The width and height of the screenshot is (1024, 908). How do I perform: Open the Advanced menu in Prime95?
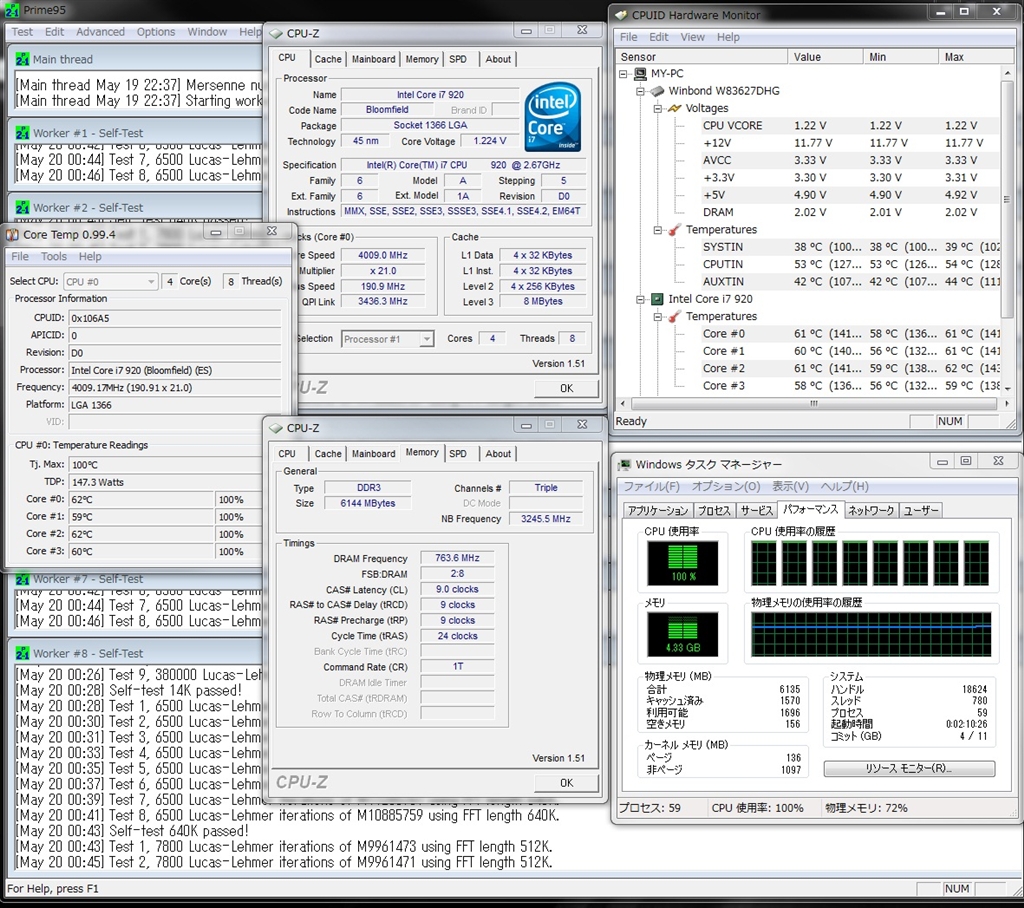pyautogui.click(x=100, y=32)
